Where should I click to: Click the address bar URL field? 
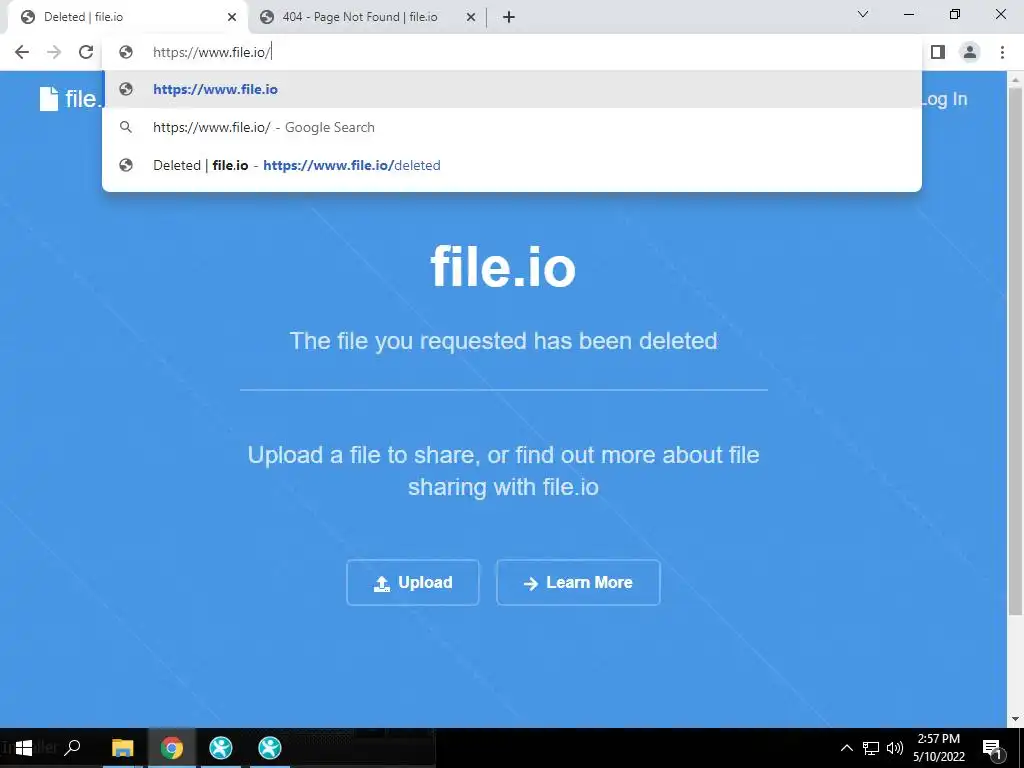point(511,52)
